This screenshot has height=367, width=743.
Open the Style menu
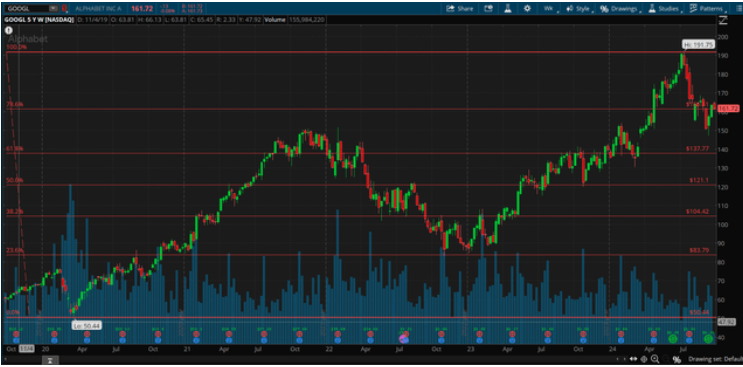tap(578, 9)
